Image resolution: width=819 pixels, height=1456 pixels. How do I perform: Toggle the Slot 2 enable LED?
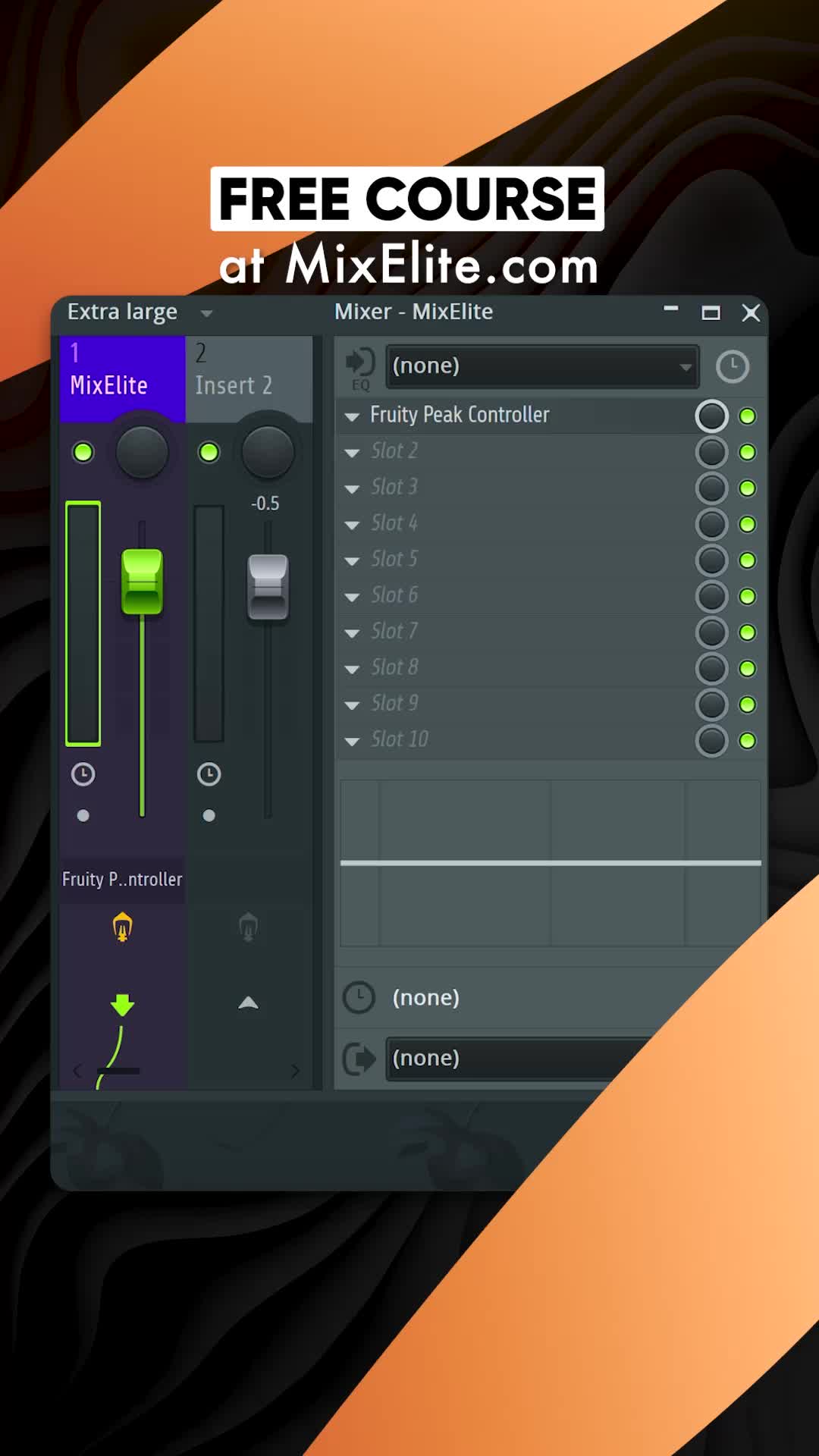click(x=747, y=452)
